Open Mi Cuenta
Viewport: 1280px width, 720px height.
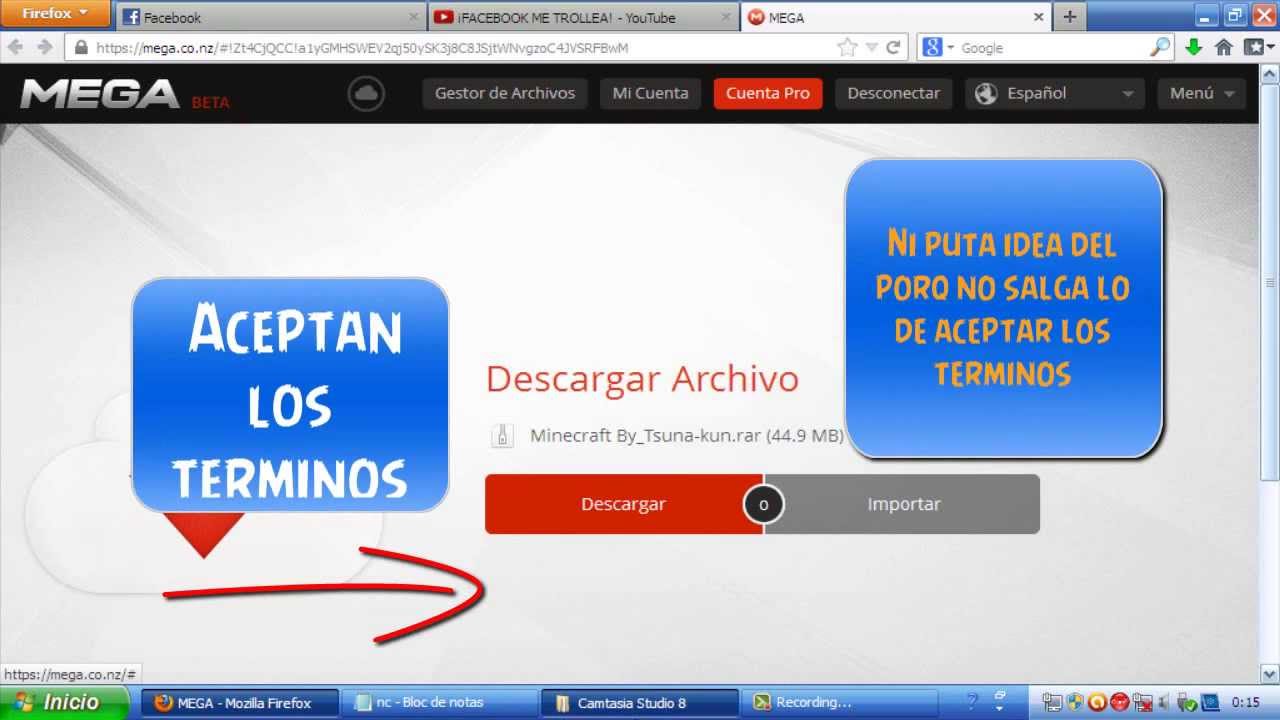(650, 93)
